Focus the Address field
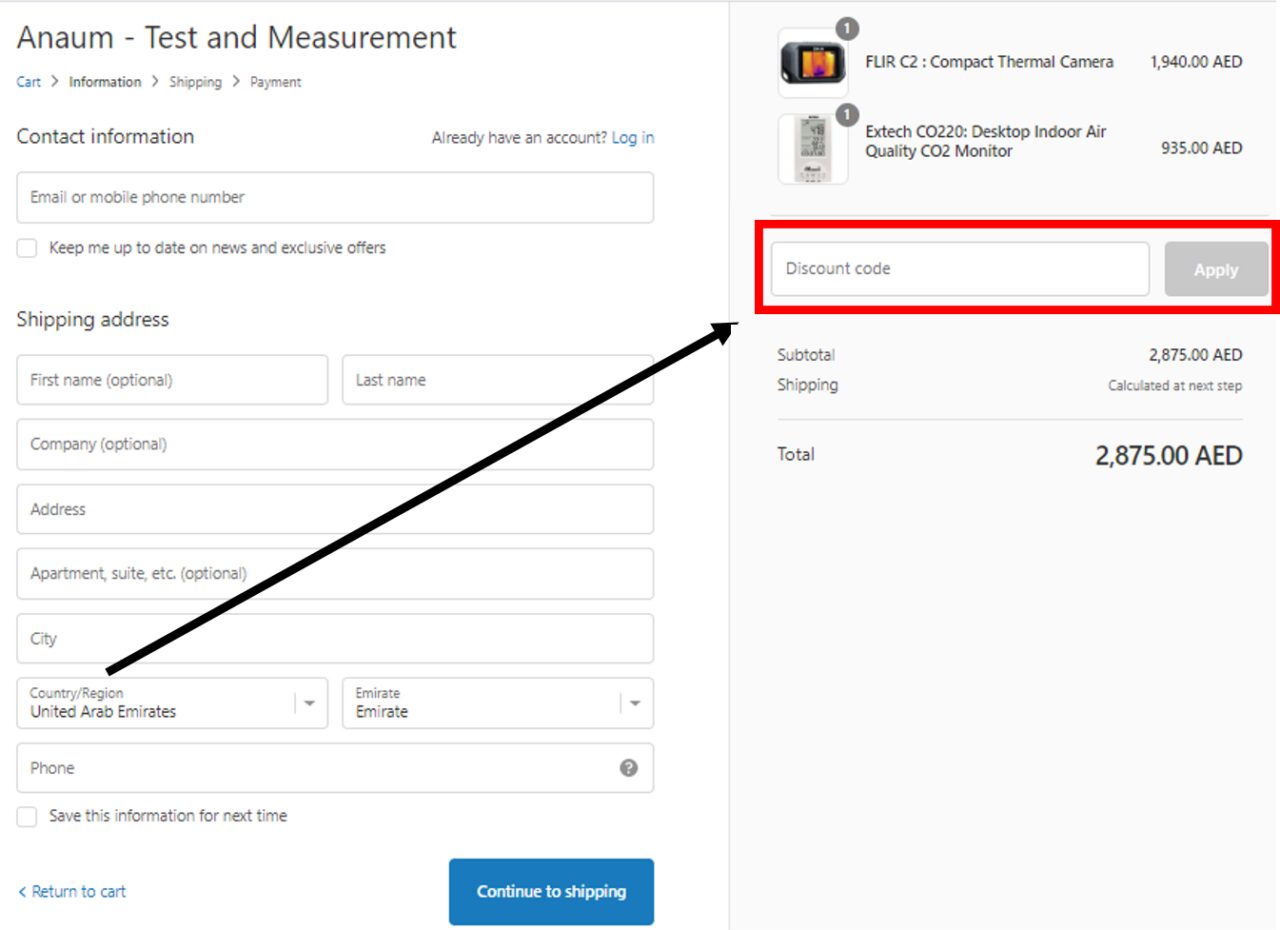This screenshot has width=1280, height=930. pos(335,509)
